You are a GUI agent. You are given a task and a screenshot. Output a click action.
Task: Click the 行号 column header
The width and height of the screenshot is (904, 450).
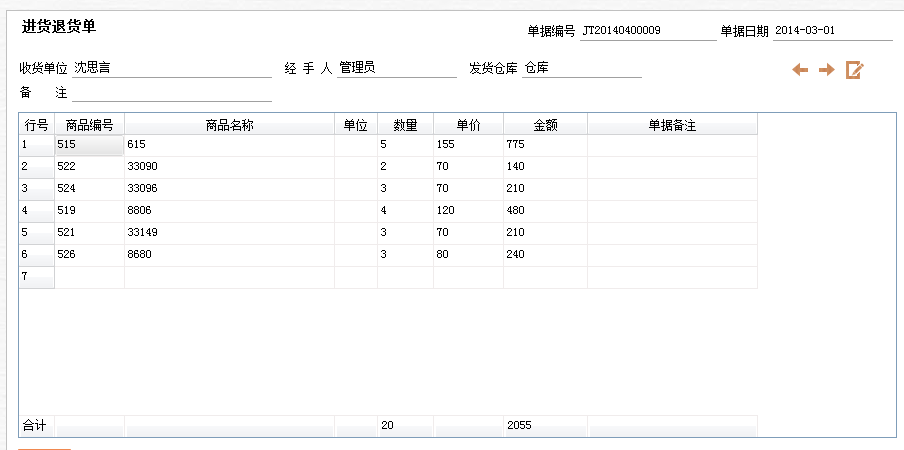[36, 124]
